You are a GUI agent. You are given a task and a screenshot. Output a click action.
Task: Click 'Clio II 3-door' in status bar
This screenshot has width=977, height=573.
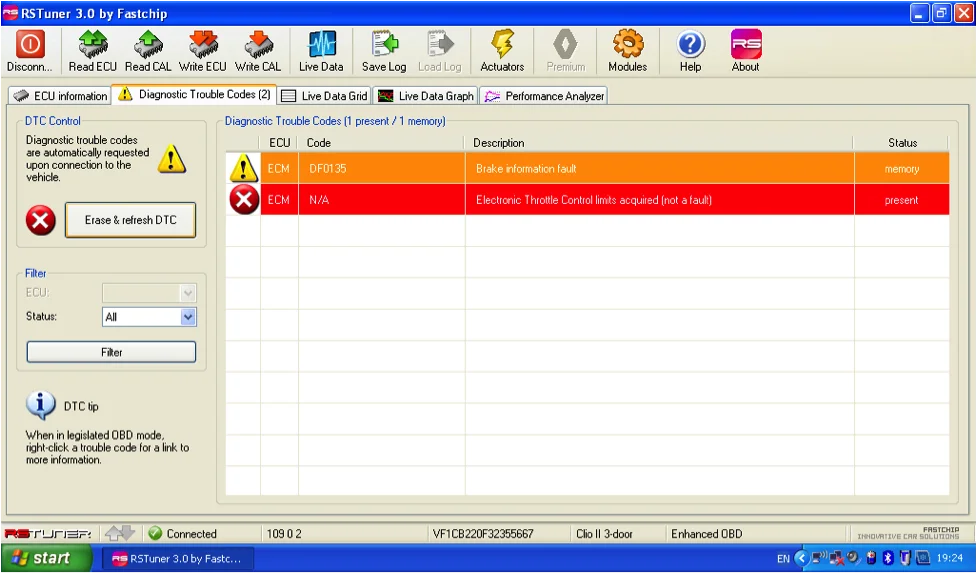pyautogui.click(x=604, y=534)
